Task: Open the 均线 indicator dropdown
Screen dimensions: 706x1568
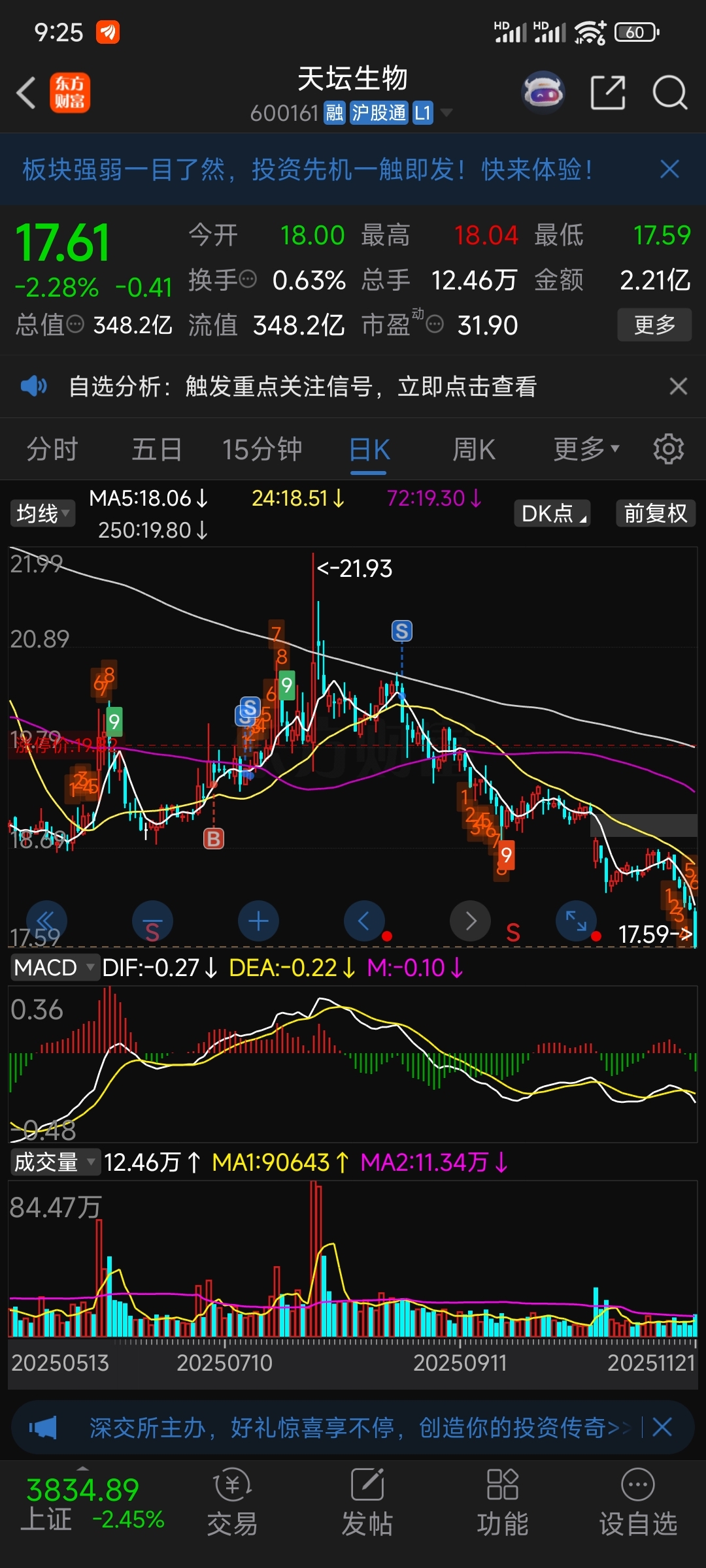Action: click(42, 513)
